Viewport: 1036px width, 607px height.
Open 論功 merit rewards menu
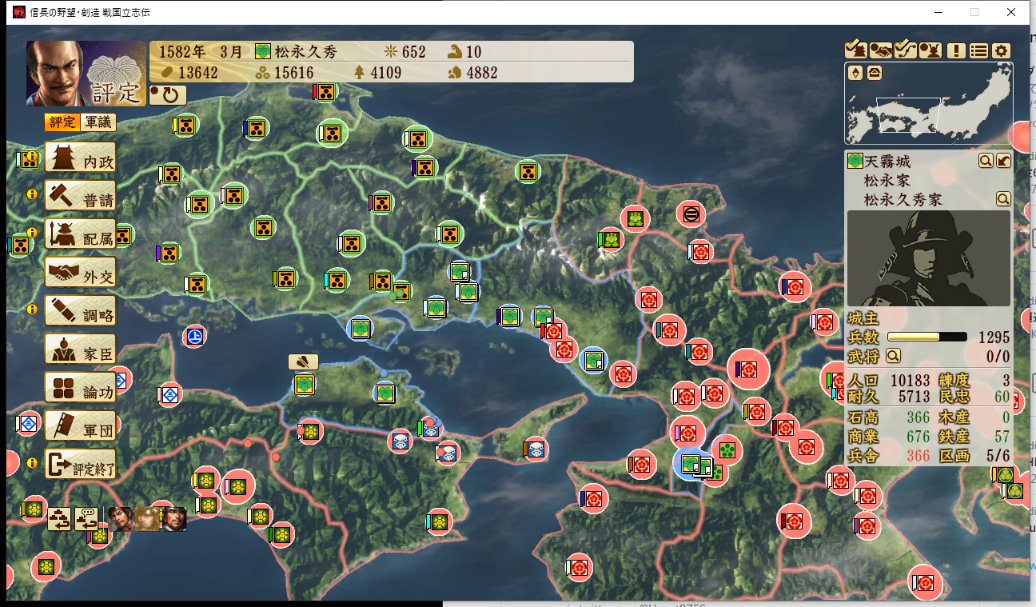click(x=81, y=388)
